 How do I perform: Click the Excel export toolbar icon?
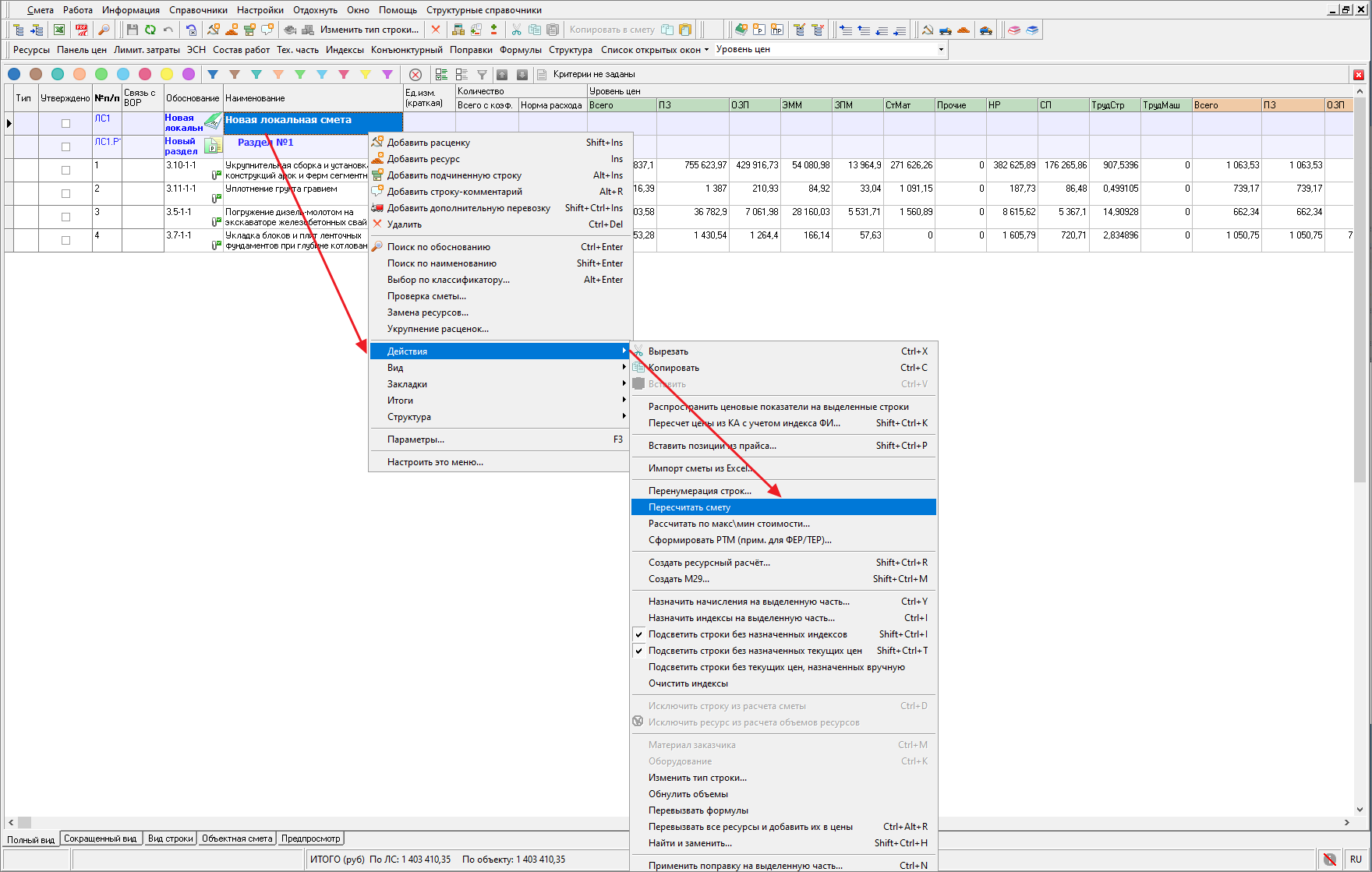[x=59, y=30]
